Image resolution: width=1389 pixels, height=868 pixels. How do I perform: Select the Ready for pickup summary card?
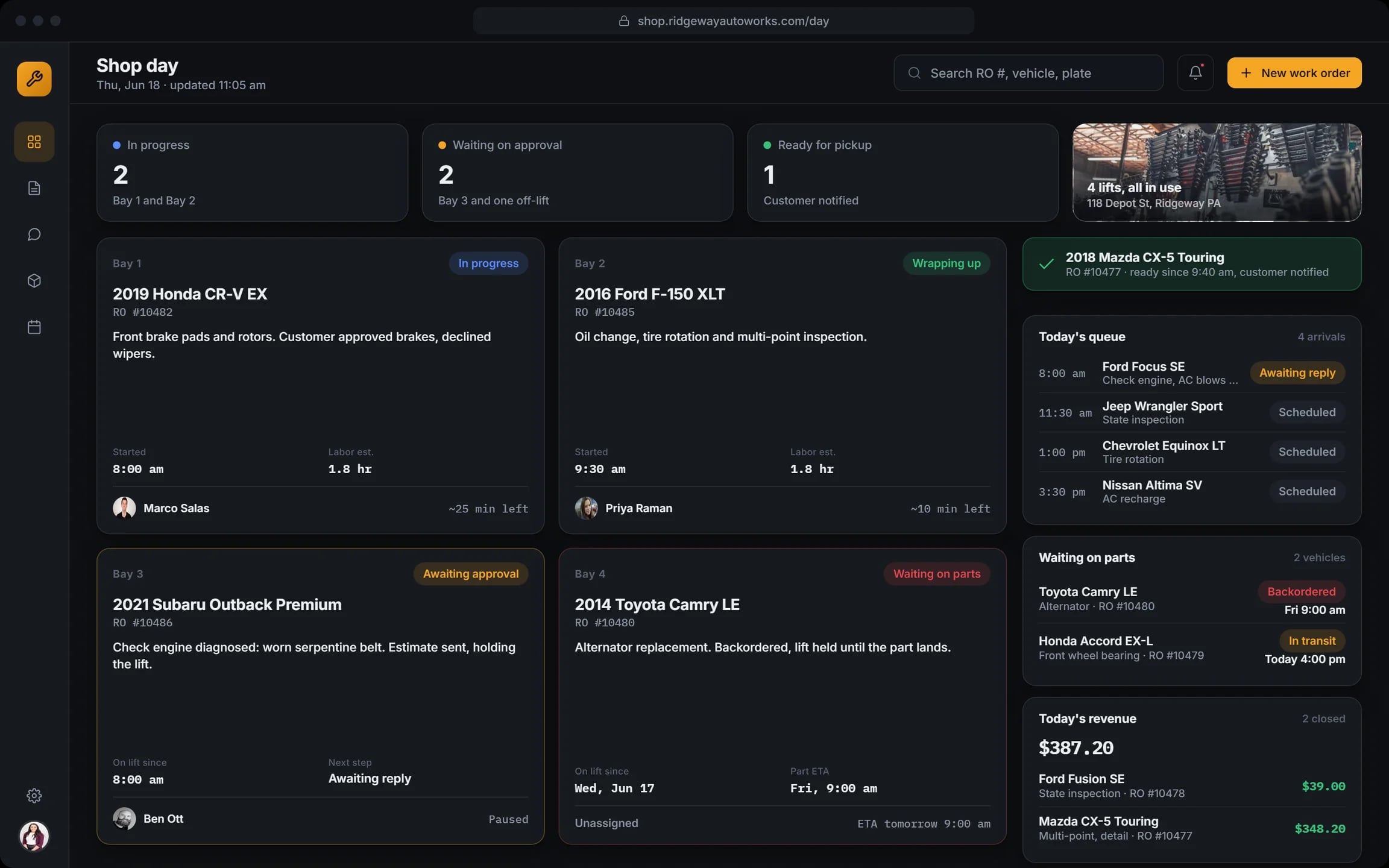902,172
